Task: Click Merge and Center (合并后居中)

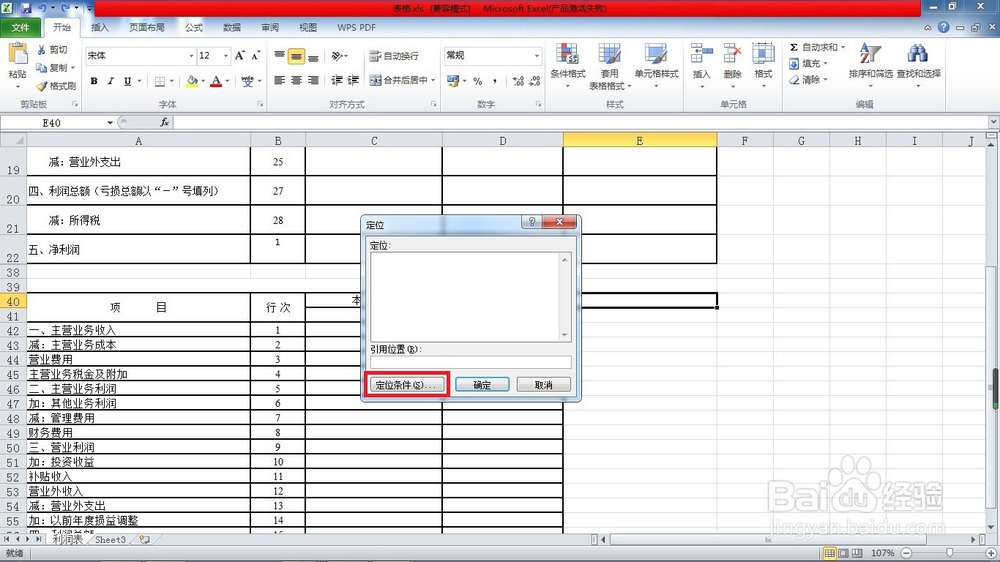Action: click(399, 80)
